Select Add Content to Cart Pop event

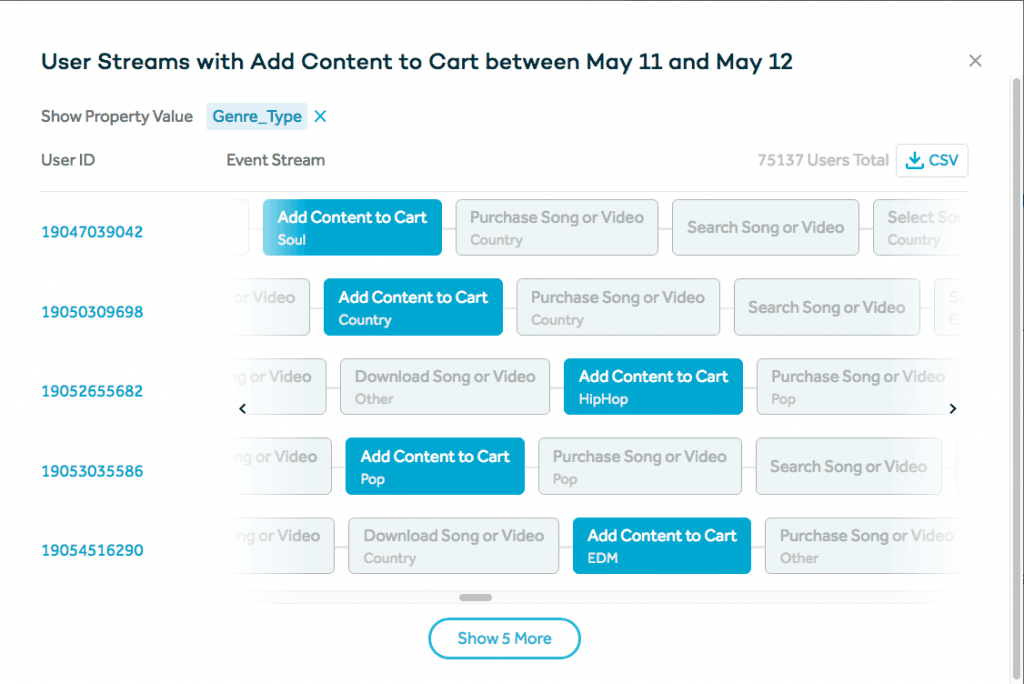(x=435, y=467)
